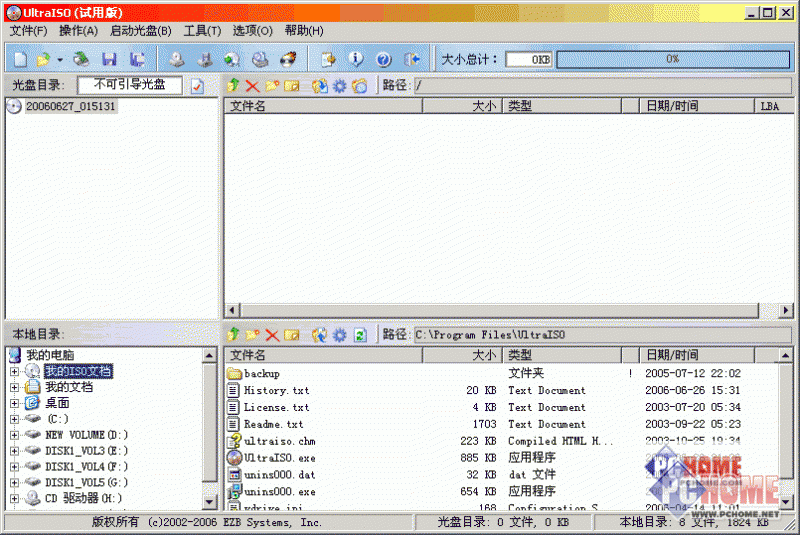The width and height of the screenshot is (800, 535).
Task: Open the 选项(O) menu
Action: click(253, 31)
